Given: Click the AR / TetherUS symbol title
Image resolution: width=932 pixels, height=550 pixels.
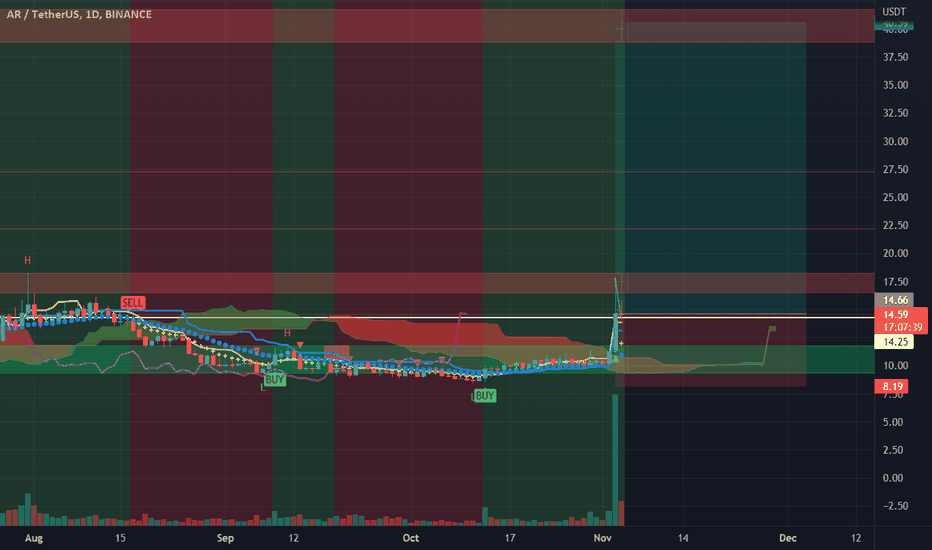Looking at the screenshot, I should pyautogui.click(x=78, y=14).
